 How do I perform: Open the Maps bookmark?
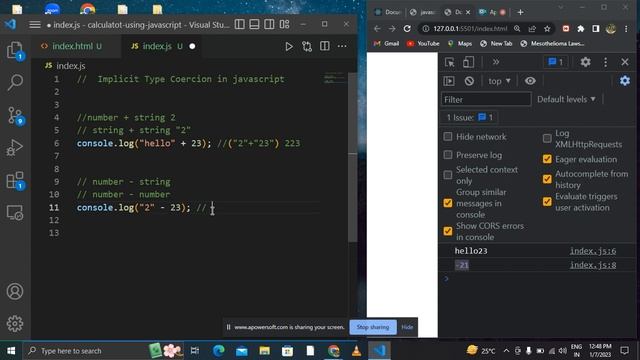pos(460,43)
